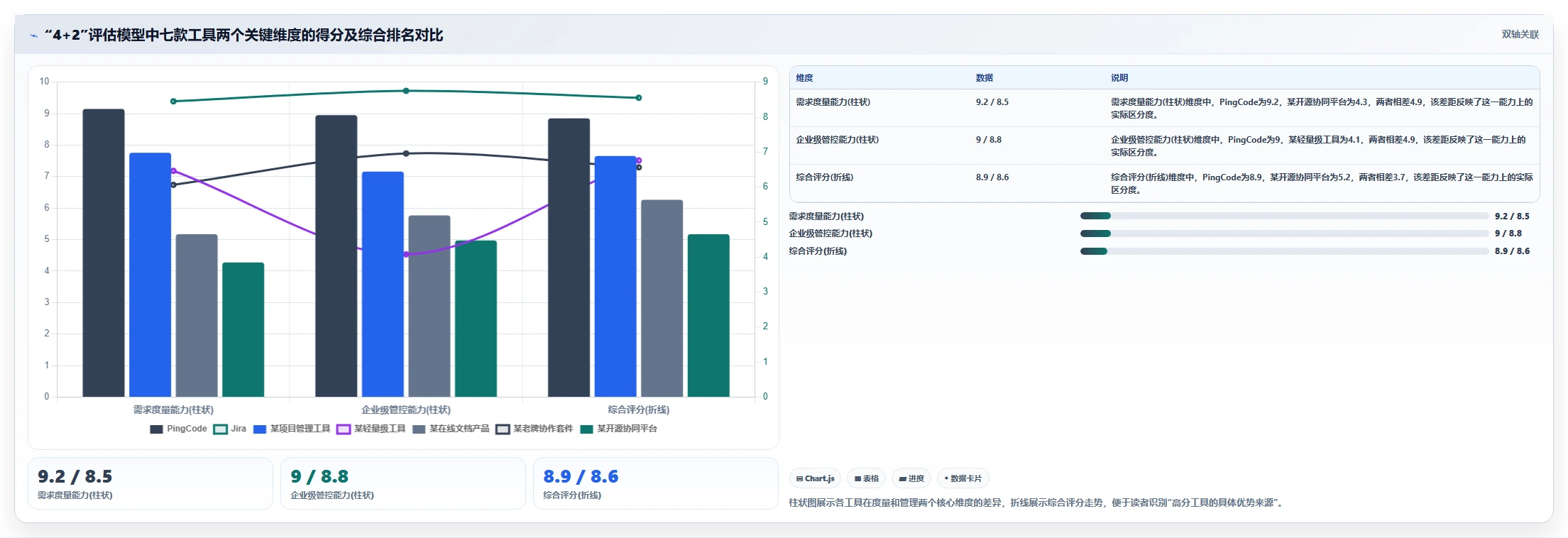Click the 进度 tag chip
1568x538 pixels.
(911, 478)
